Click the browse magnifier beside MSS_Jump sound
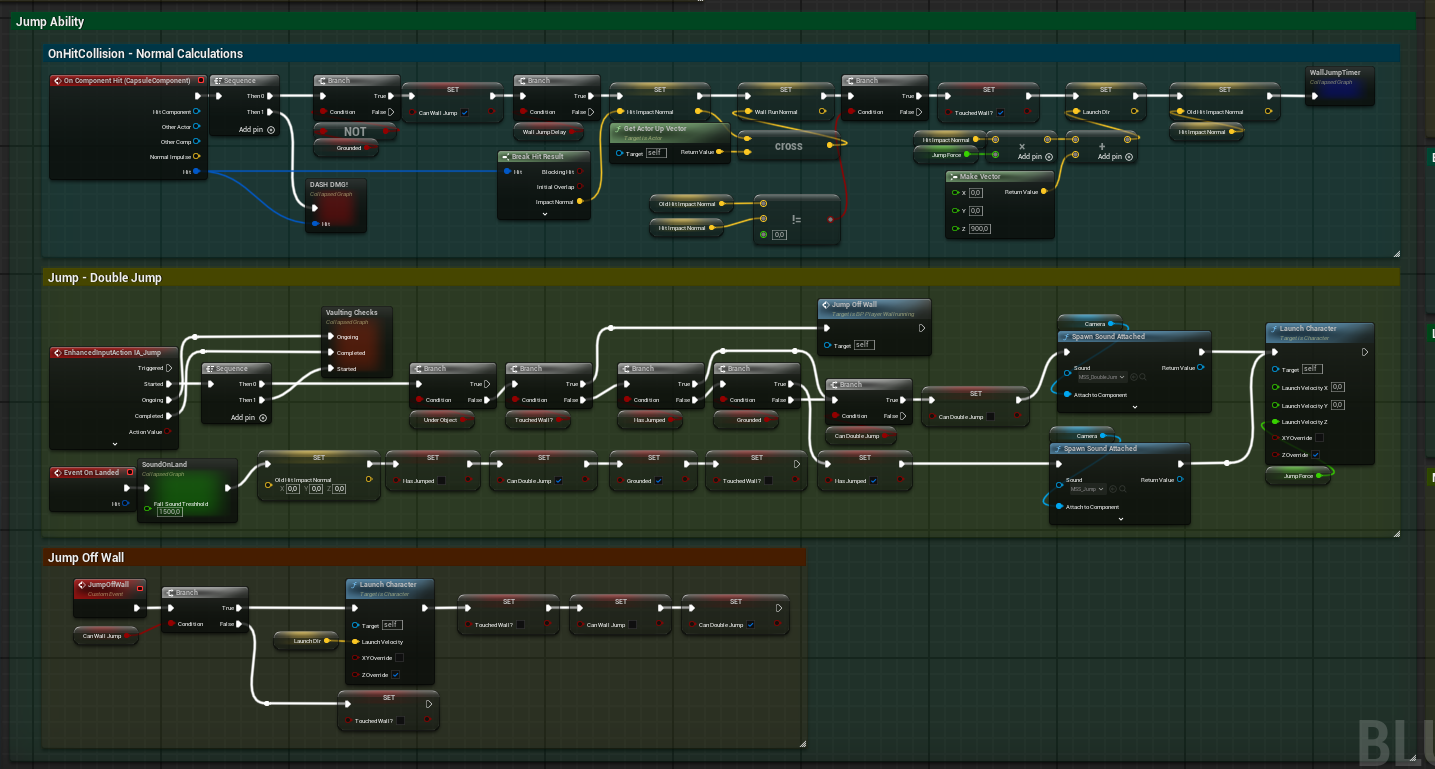Screen dimensions: 1435x769 click(1122, 489)
